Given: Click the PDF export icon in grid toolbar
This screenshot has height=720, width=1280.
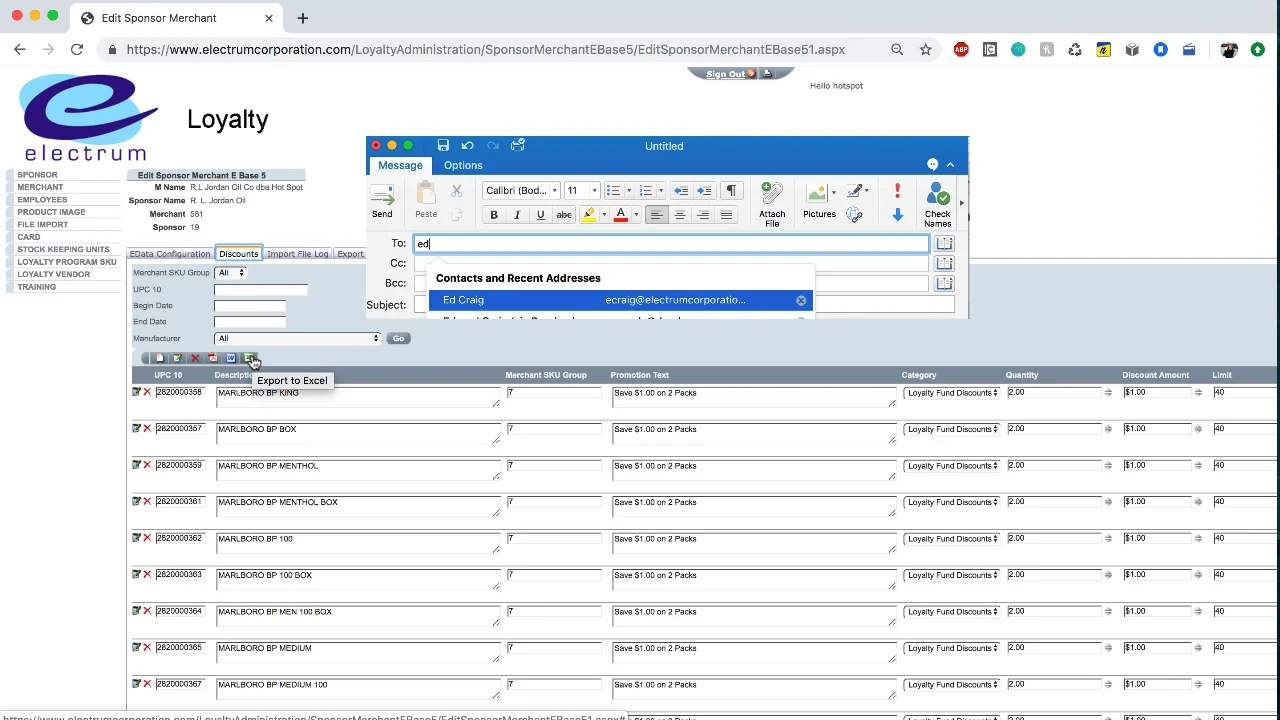Looking at the screenshot, I should click(x=213, y=358).
